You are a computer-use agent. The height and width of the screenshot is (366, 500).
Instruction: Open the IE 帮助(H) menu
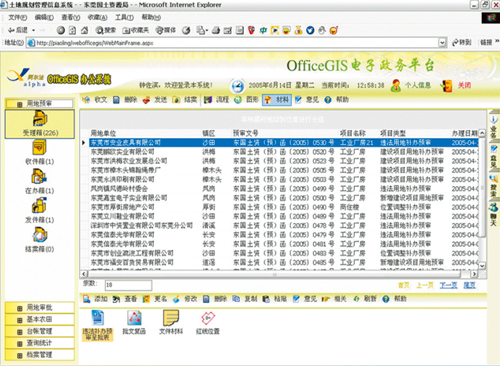[151, 17]
